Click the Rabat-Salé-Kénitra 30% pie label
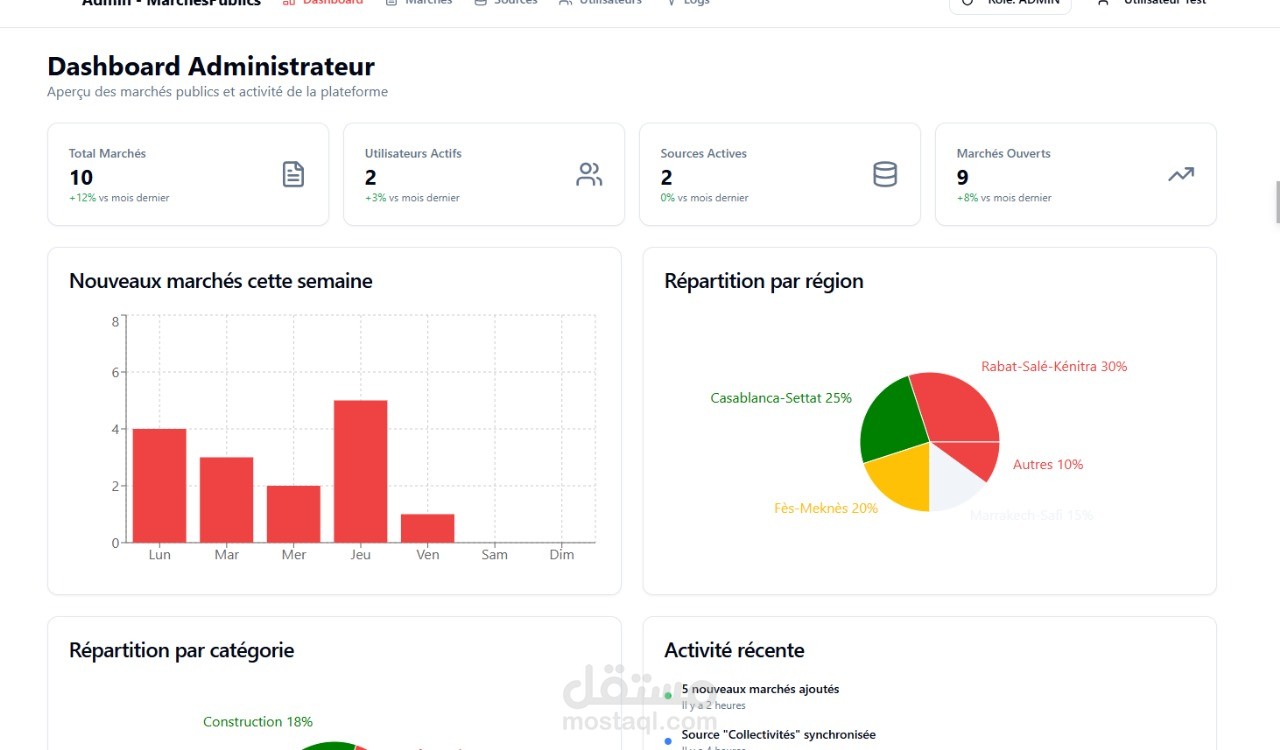 pos(1054,367)
